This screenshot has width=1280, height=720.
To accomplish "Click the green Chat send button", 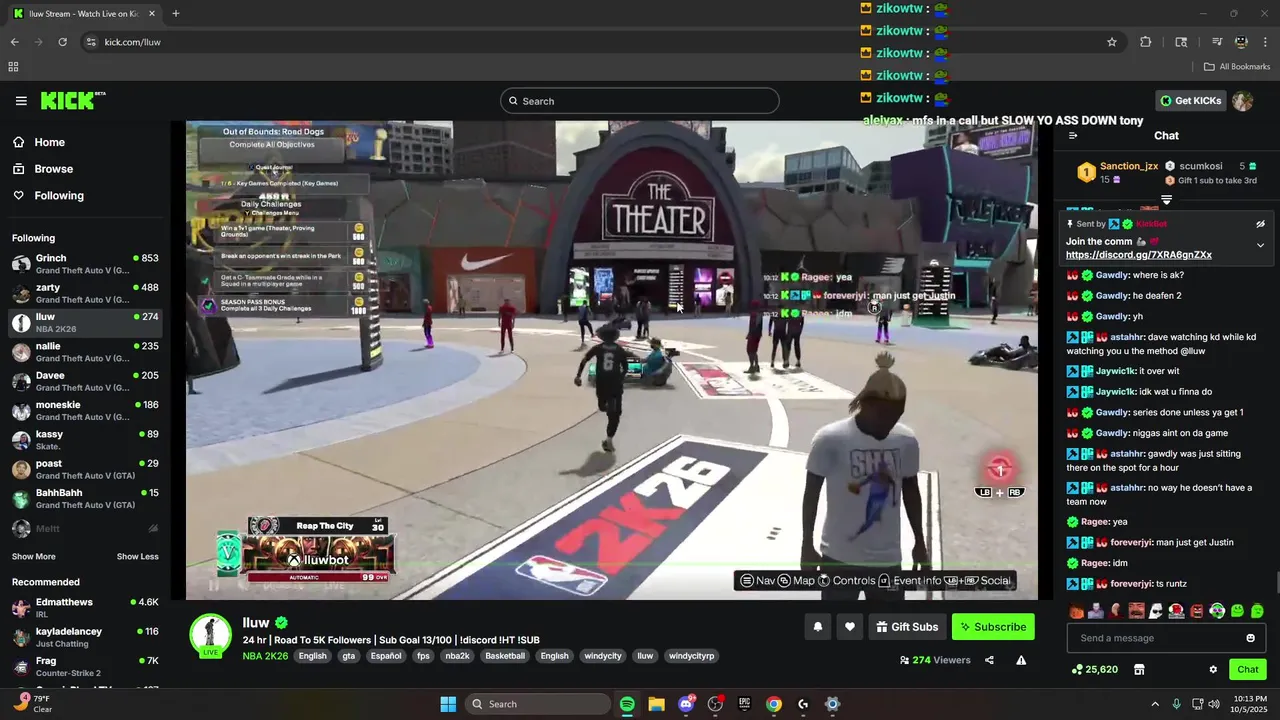I will 1248,669.
